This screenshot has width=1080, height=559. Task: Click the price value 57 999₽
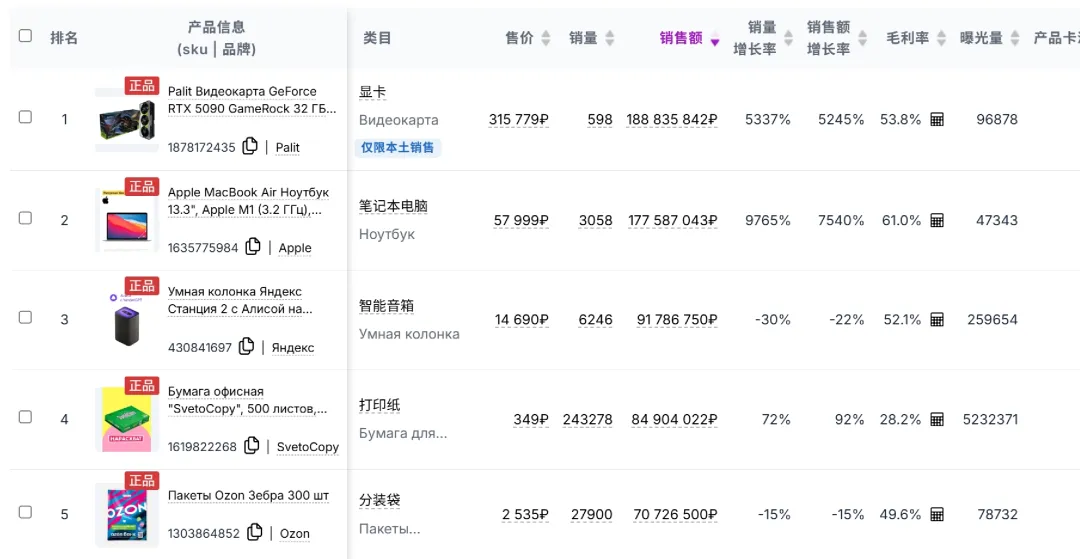(521, 220)
